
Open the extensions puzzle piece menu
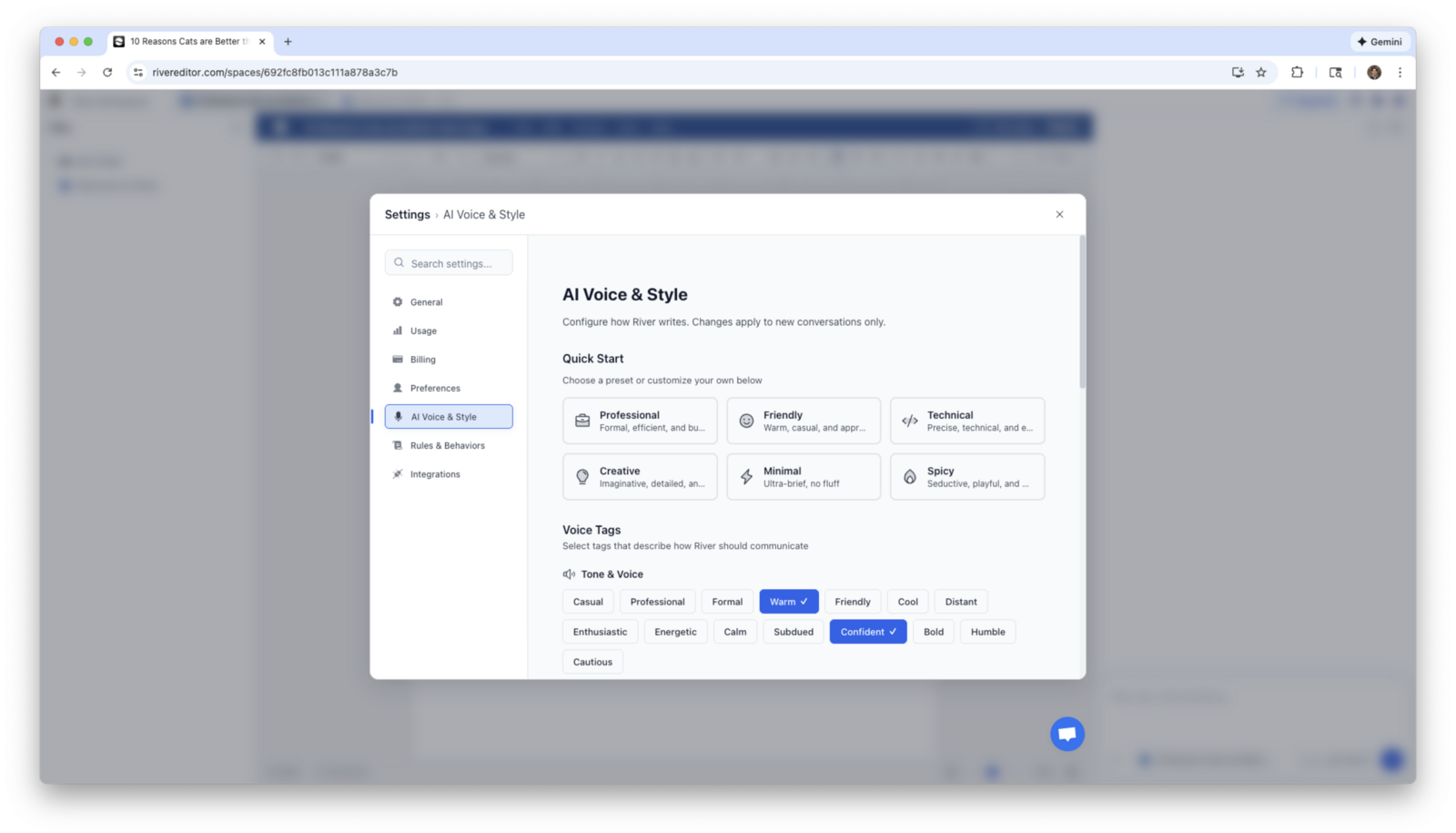pyautogui.click(x=1298, y=72)
